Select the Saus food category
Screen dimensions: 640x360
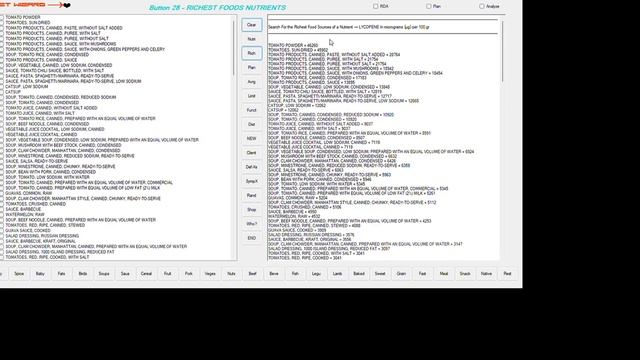125,274
